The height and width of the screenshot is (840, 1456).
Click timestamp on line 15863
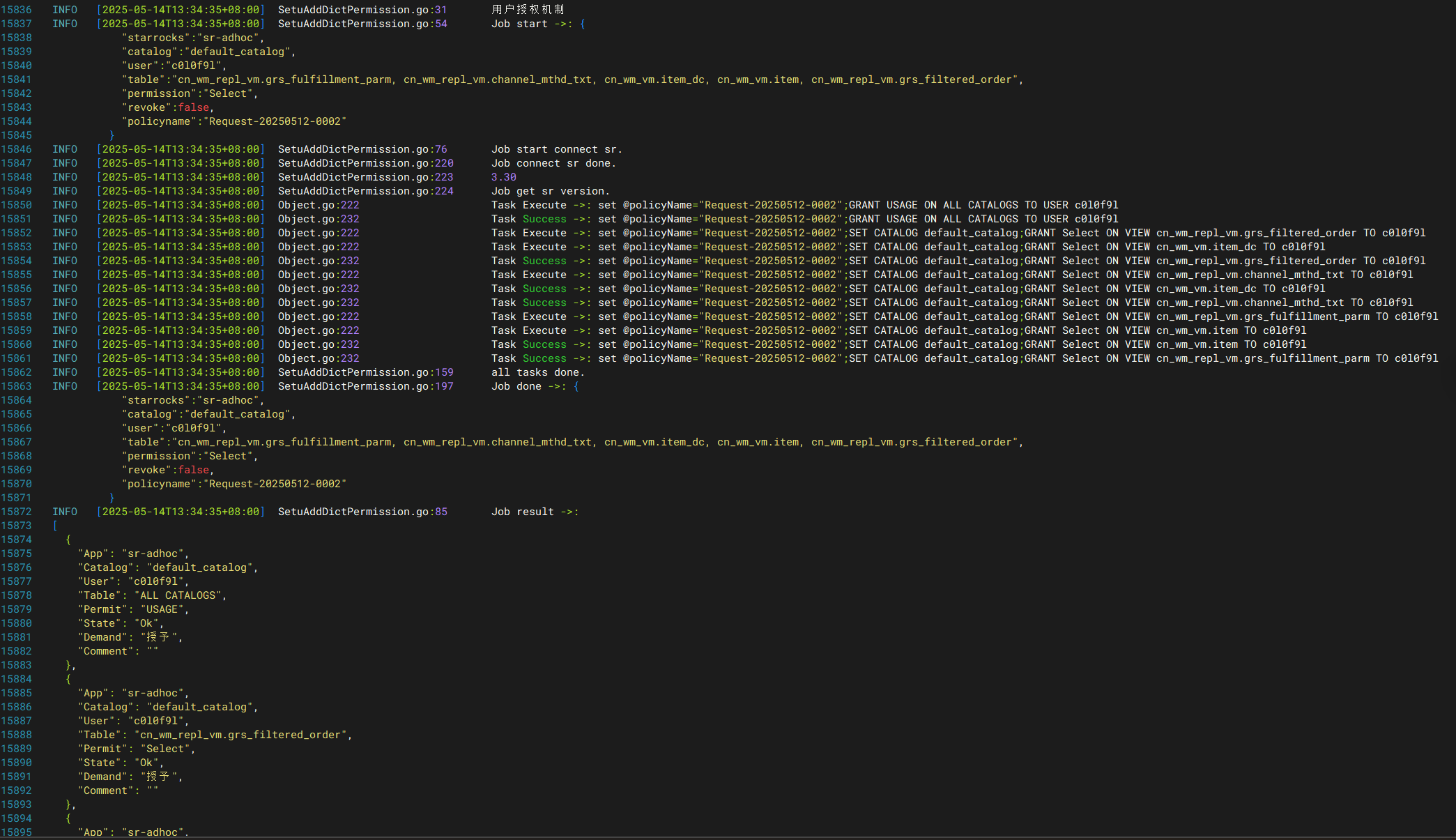(181, 386)
